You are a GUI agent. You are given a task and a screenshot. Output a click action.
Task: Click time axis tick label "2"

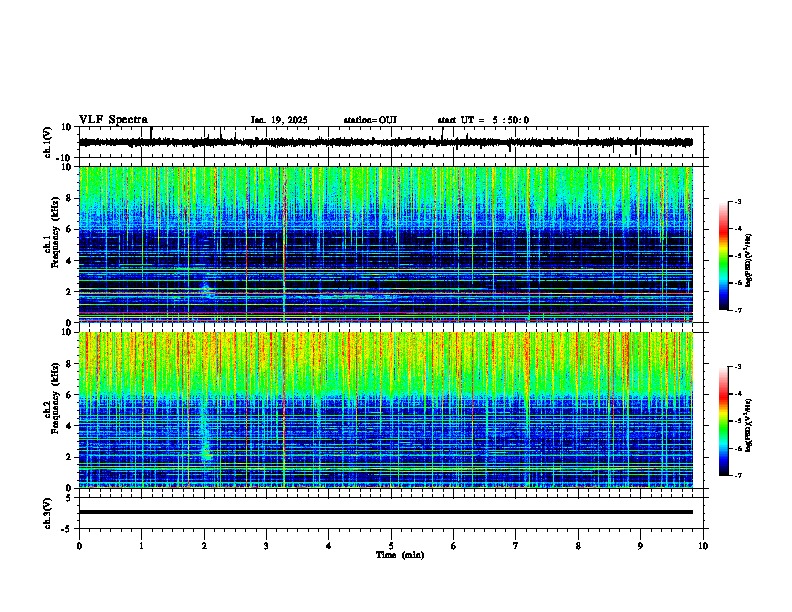point(204,546)
